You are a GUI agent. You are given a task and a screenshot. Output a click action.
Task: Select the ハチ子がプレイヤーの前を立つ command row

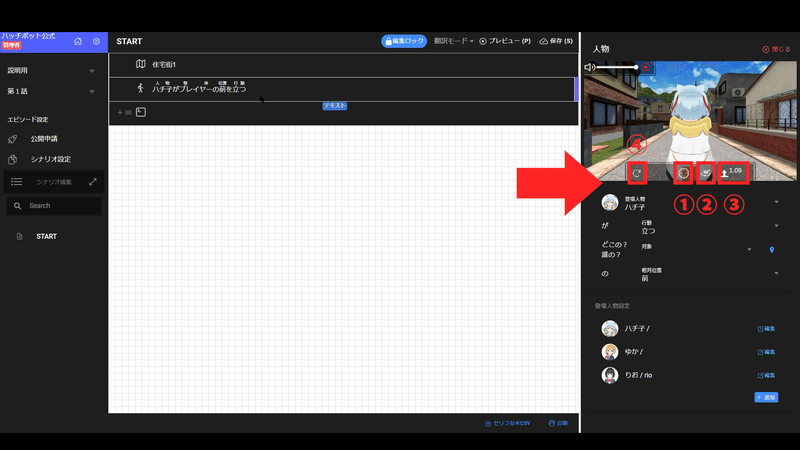pos(342,89)
